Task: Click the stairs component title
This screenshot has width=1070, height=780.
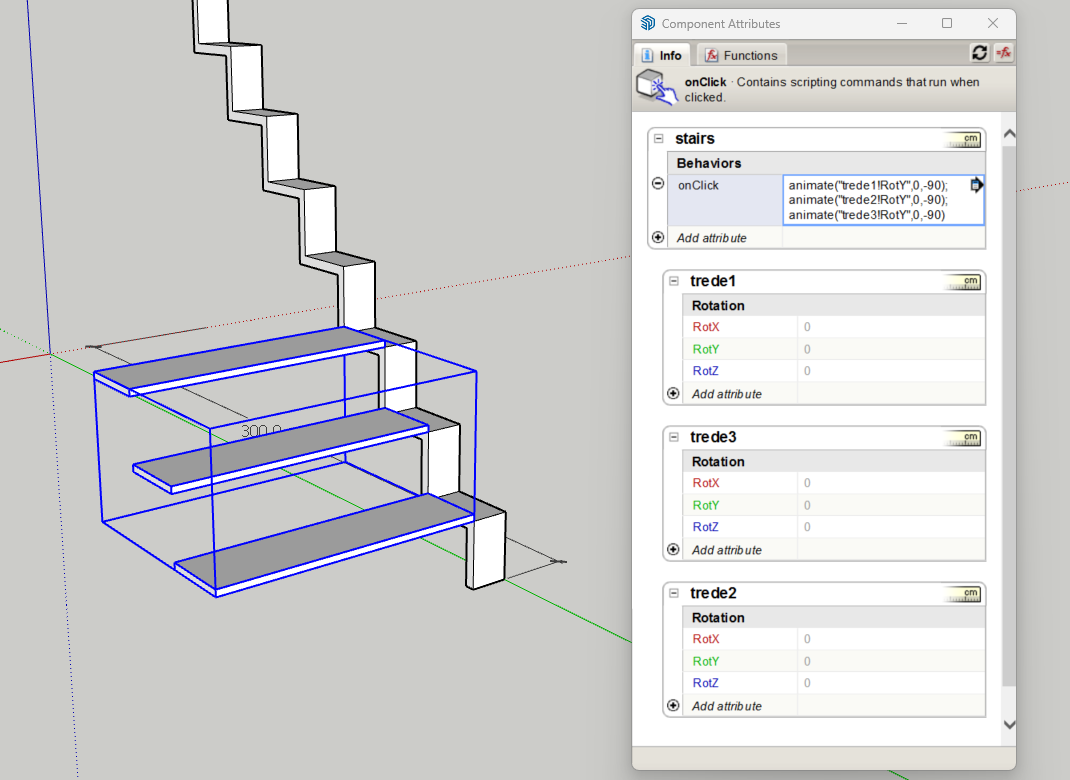Action: (695, 139)
